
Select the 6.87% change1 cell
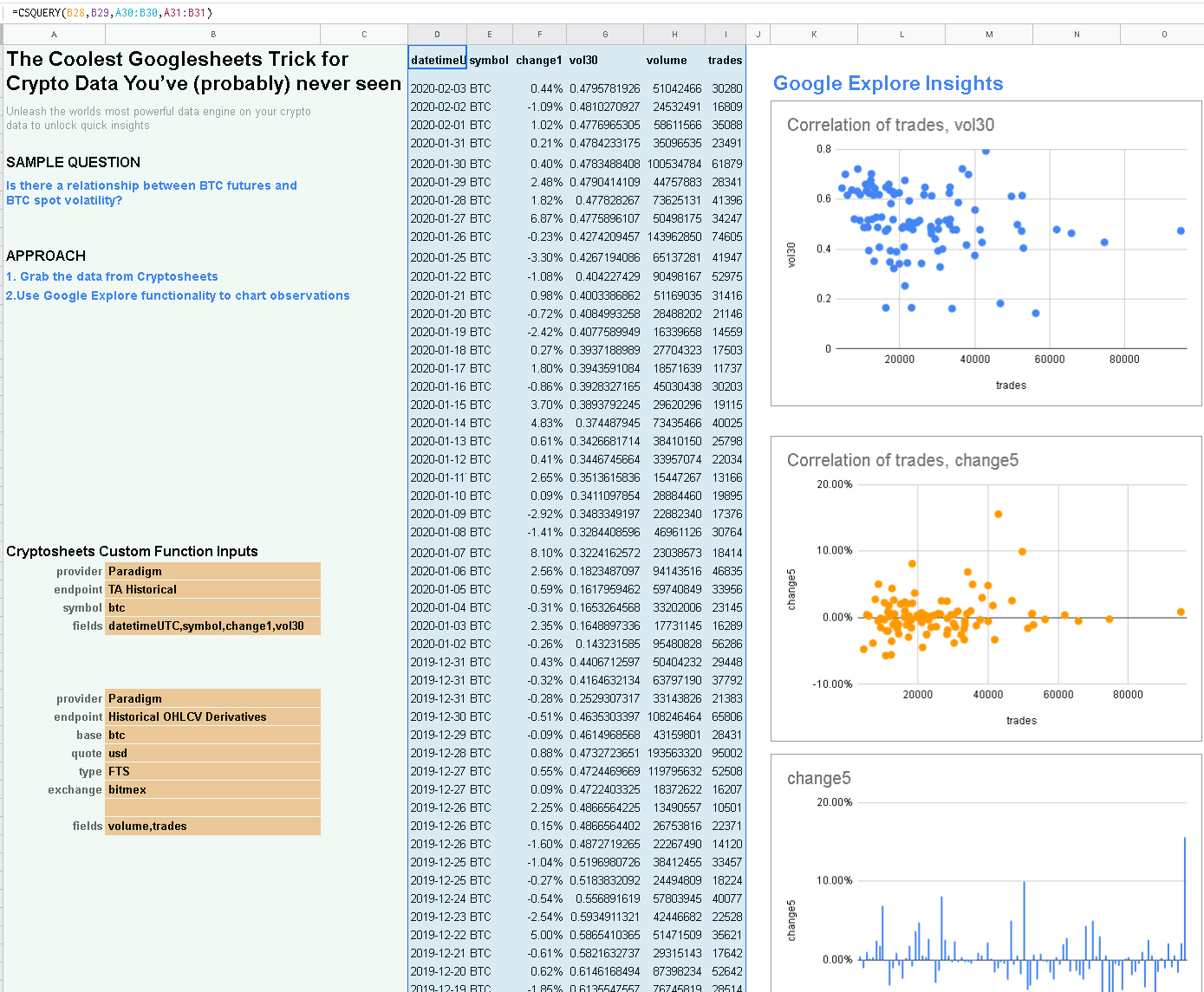[539, 218]
